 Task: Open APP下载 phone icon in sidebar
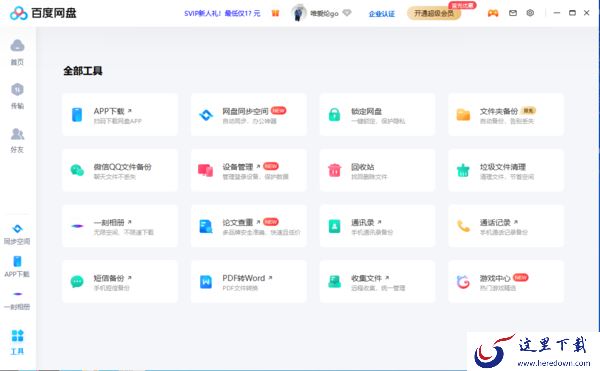point(17,261)
